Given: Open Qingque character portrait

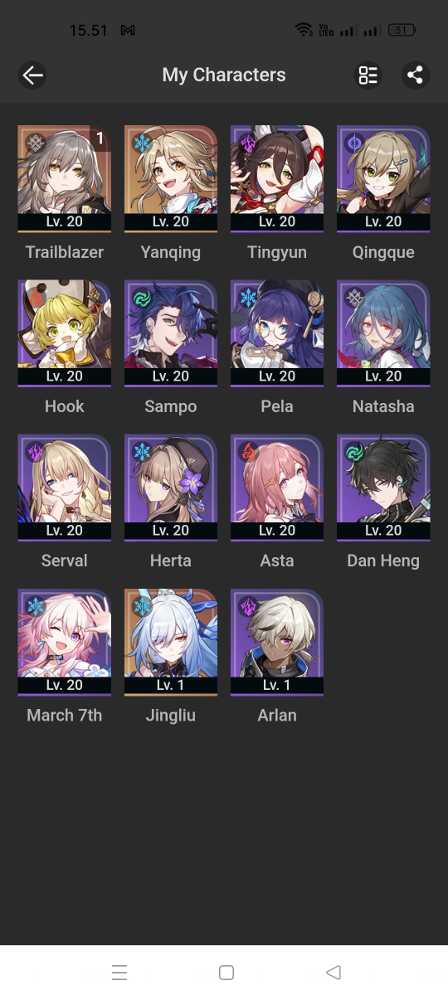Looking at the screenshot, I should click(x=384, y=178).
